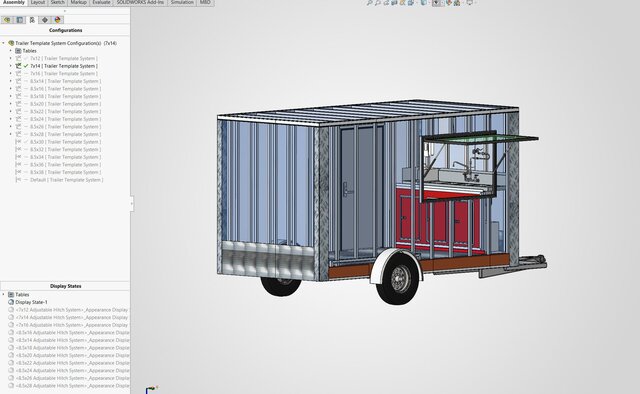Switch to the SOLIDWORKS Add-Ins tab
This screenshot has height=394, width=640.
click(x=140, y=2)
